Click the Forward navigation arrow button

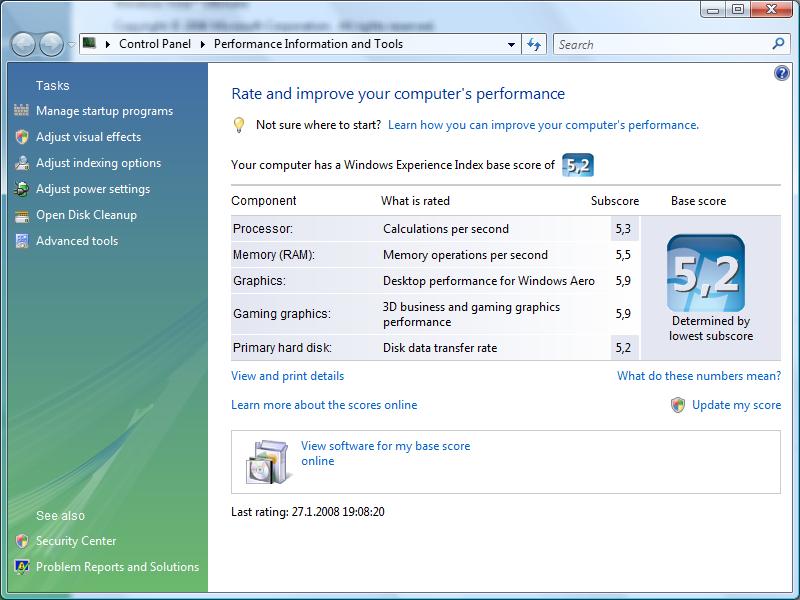tap(52, 45)
